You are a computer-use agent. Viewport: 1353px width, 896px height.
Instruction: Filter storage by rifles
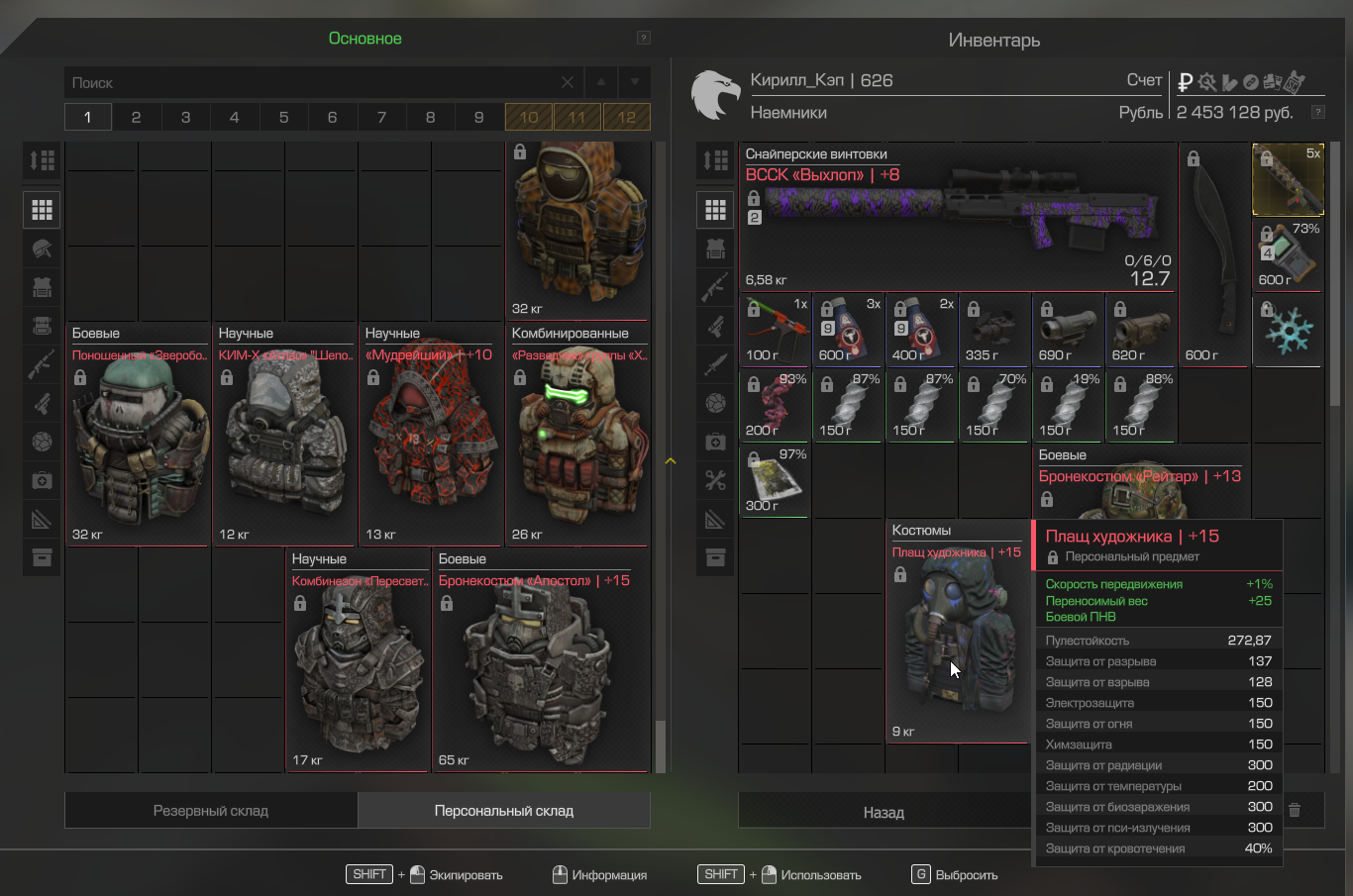point(42,364)
